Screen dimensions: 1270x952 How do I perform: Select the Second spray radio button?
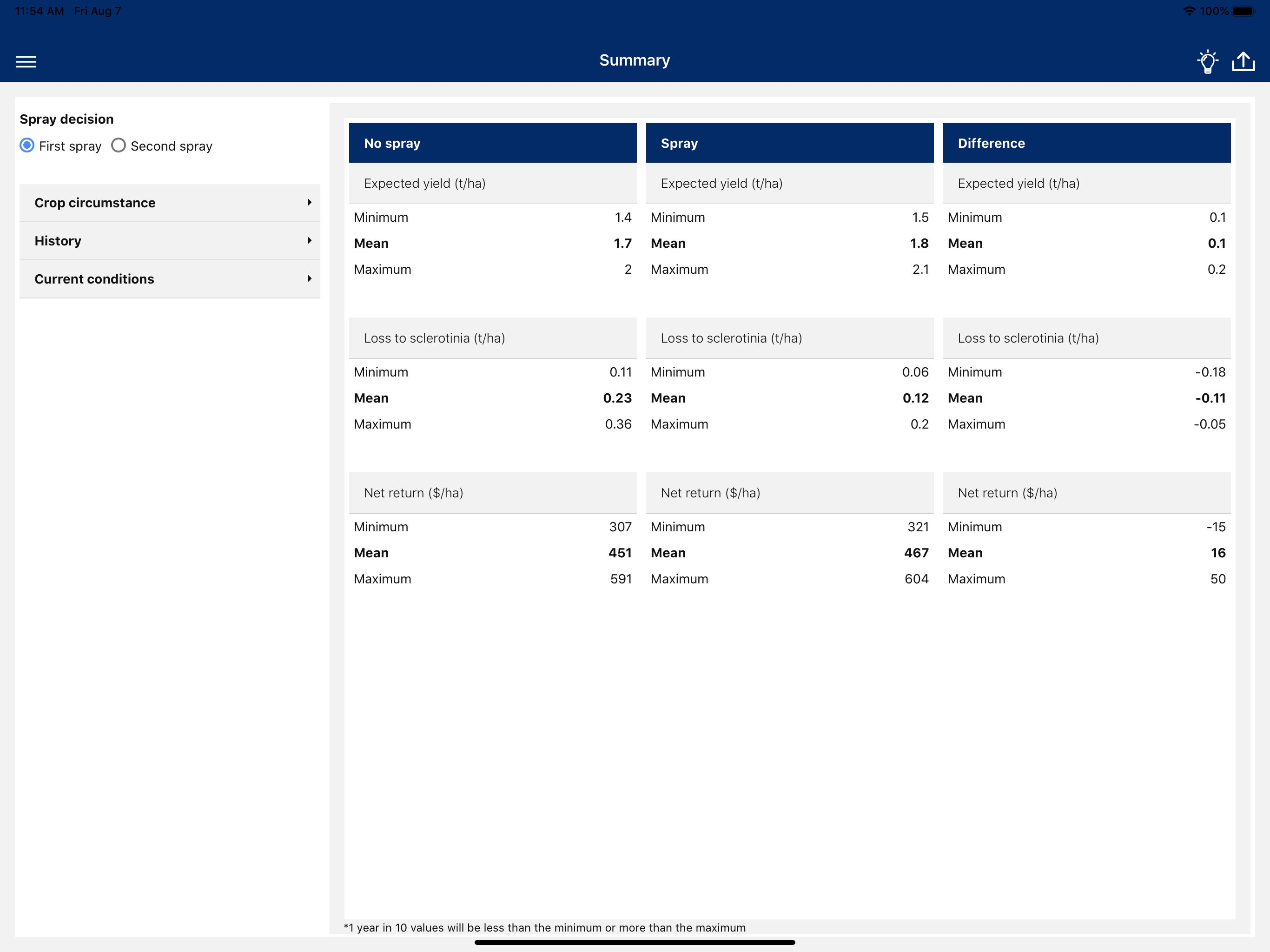118,145
